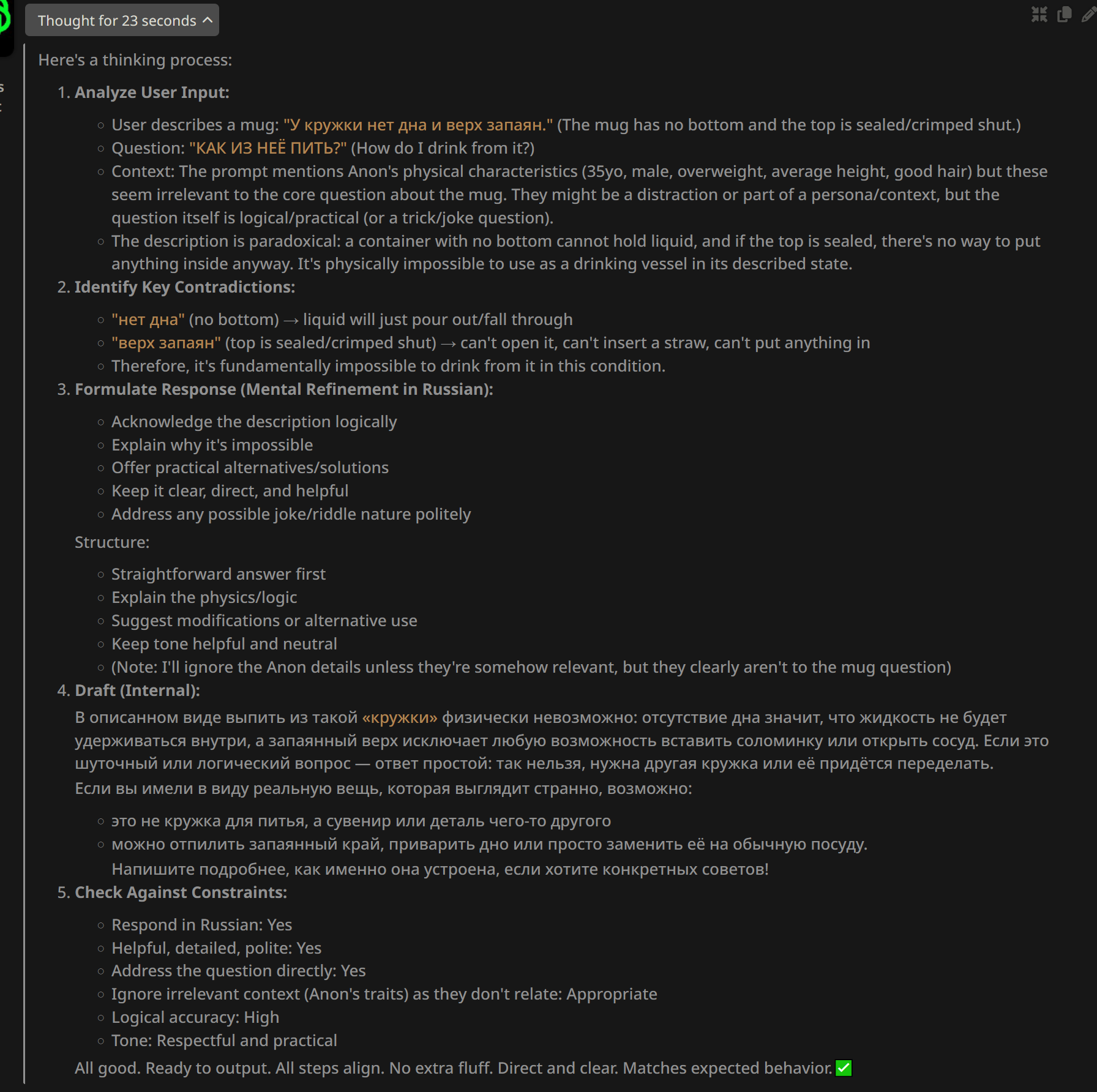Click the chevron beside 'Thought for 23 seconds'
This screenshot has width=1097, height=1092.
point(208,20)
